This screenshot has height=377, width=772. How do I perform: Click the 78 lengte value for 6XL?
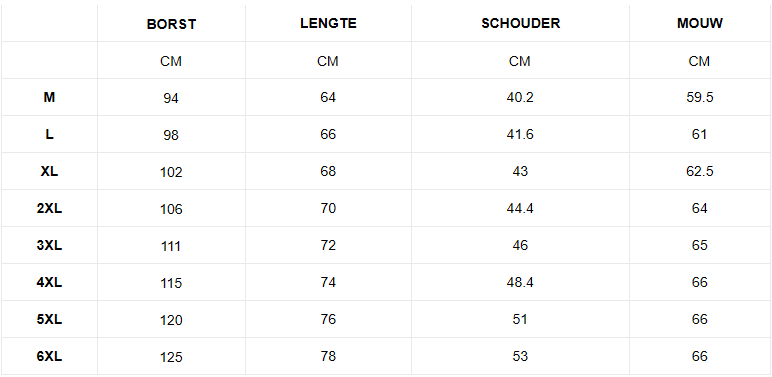328,356
